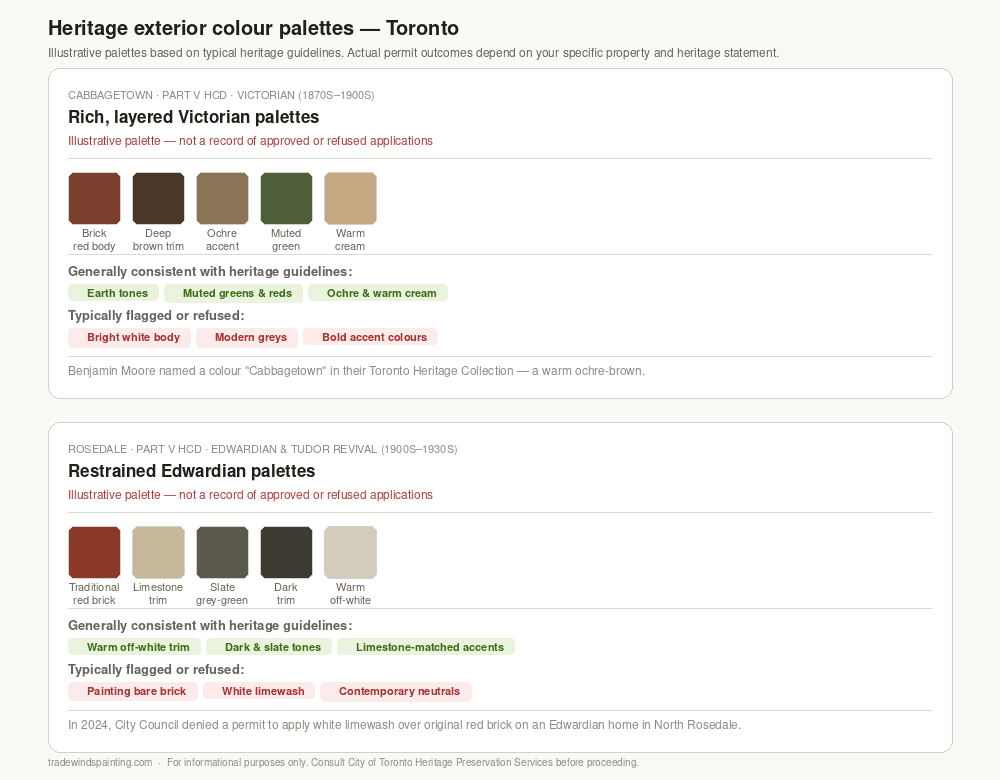Choose the Dark trim swatch
1000x780 pixels.
286,552
